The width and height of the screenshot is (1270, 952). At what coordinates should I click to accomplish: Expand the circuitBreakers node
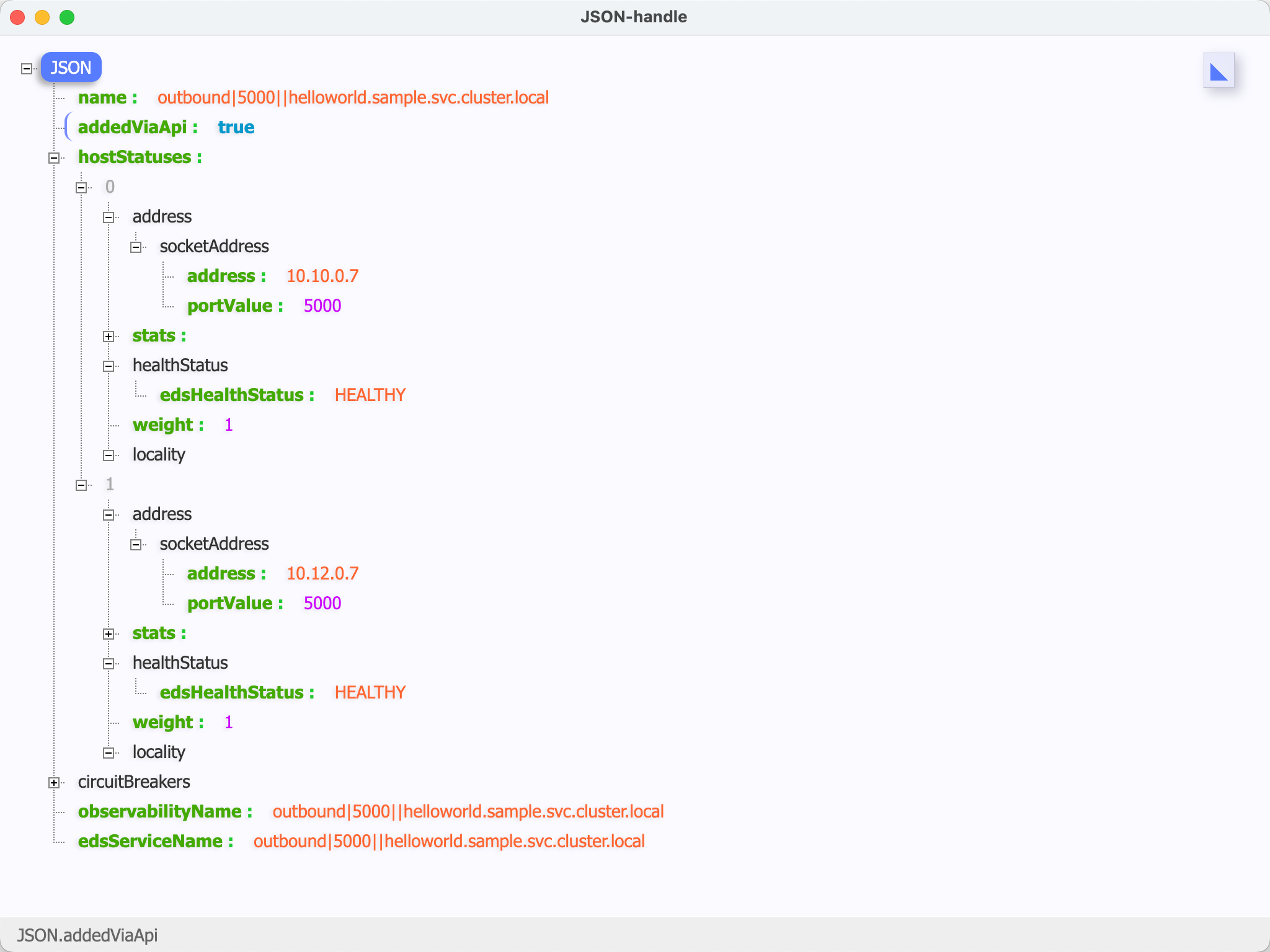tap(54, 782)
